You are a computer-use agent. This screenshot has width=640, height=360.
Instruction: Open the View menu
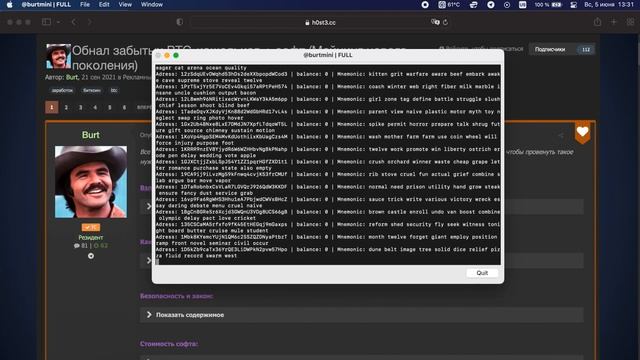125,4
